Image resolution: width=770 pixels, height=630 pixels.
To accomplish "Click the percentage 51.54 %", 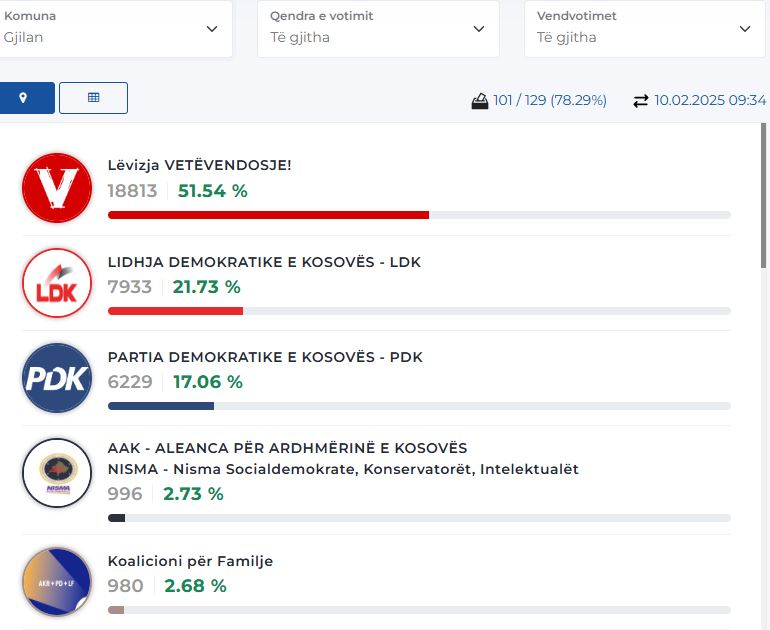I will 213,191.
